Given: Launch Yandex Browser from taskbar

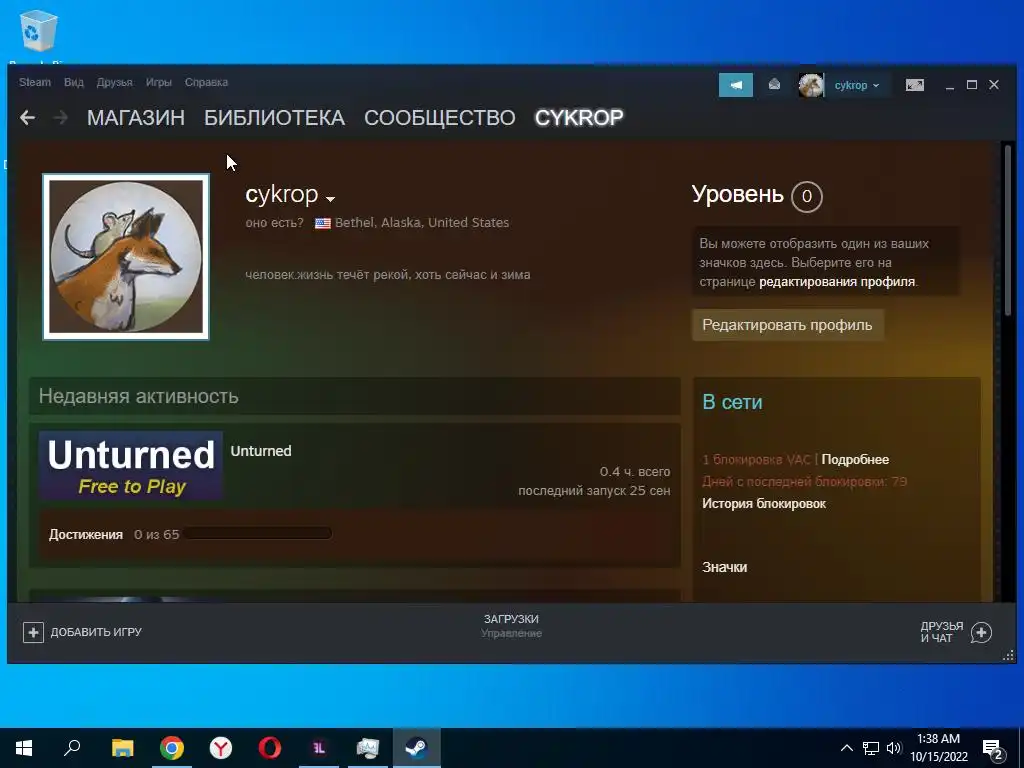Looking at the screenshot, I should pyautogui.click(x=221, y=748).
